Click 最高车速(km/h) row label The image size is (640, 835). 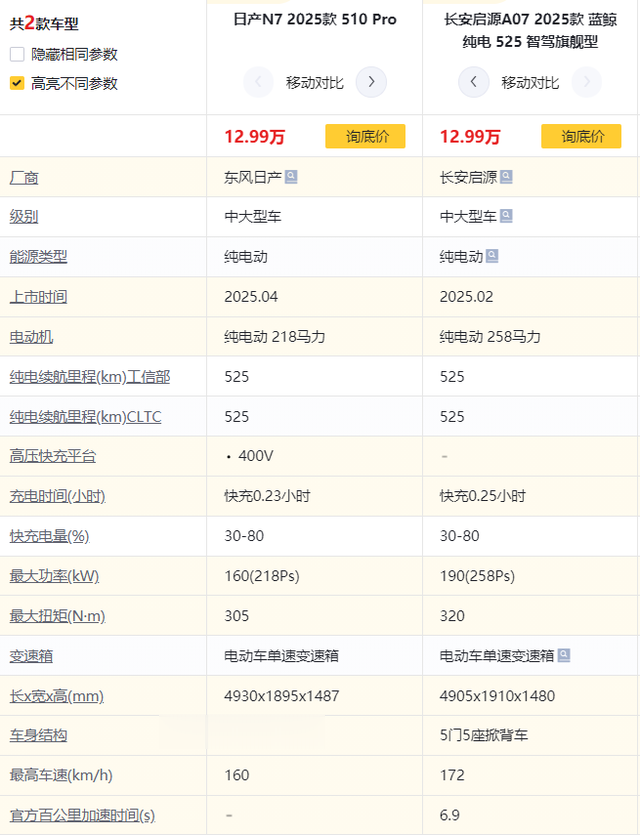coord(61,775)
